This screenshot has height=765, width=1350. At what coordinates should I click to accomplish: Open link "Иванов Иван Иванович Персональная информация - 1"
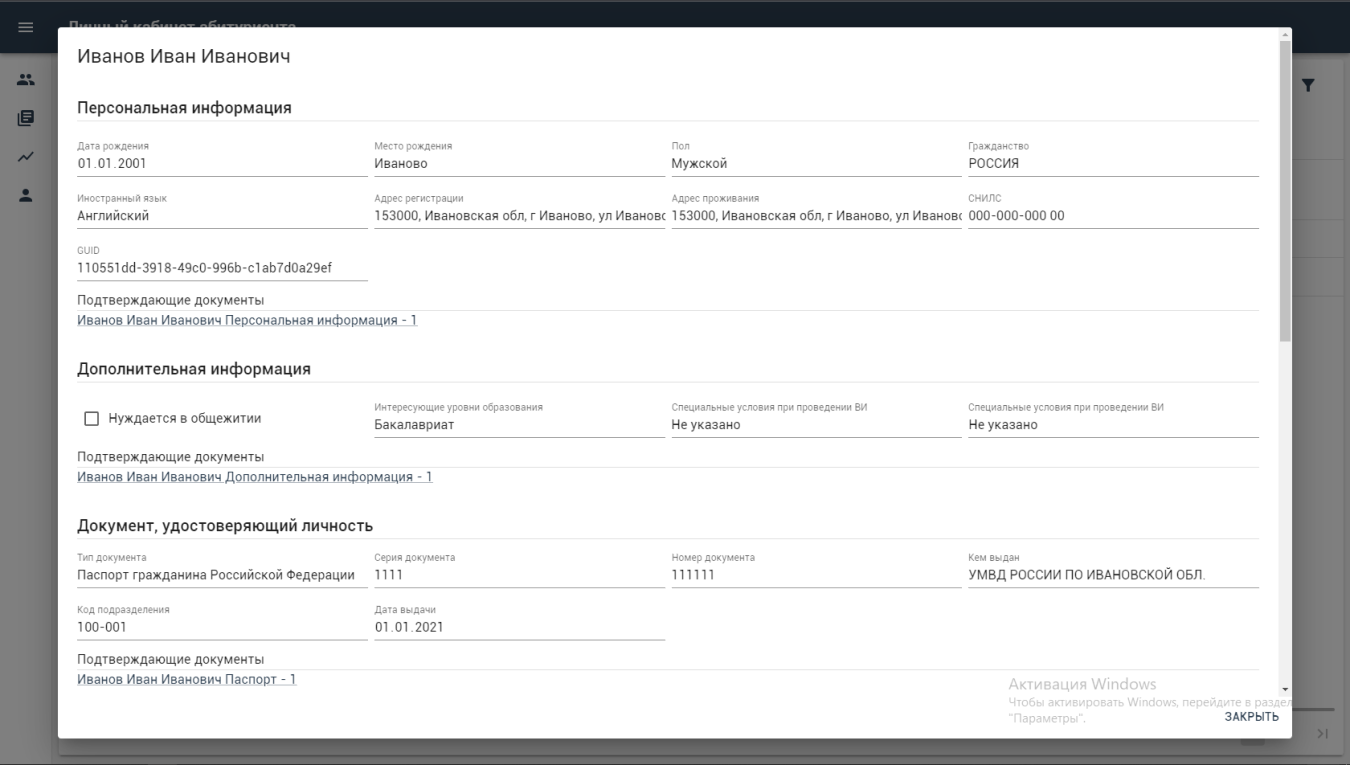pyautogui.click(x=247, y=321)
